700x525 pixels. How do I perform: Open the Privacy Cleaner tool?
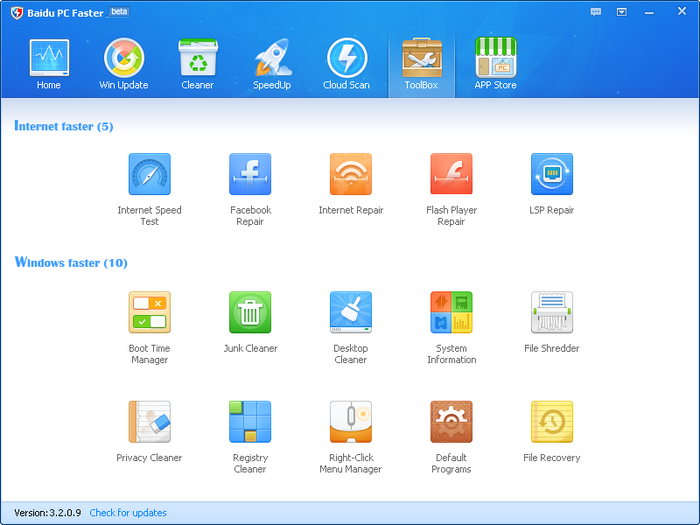pos(150,422)
